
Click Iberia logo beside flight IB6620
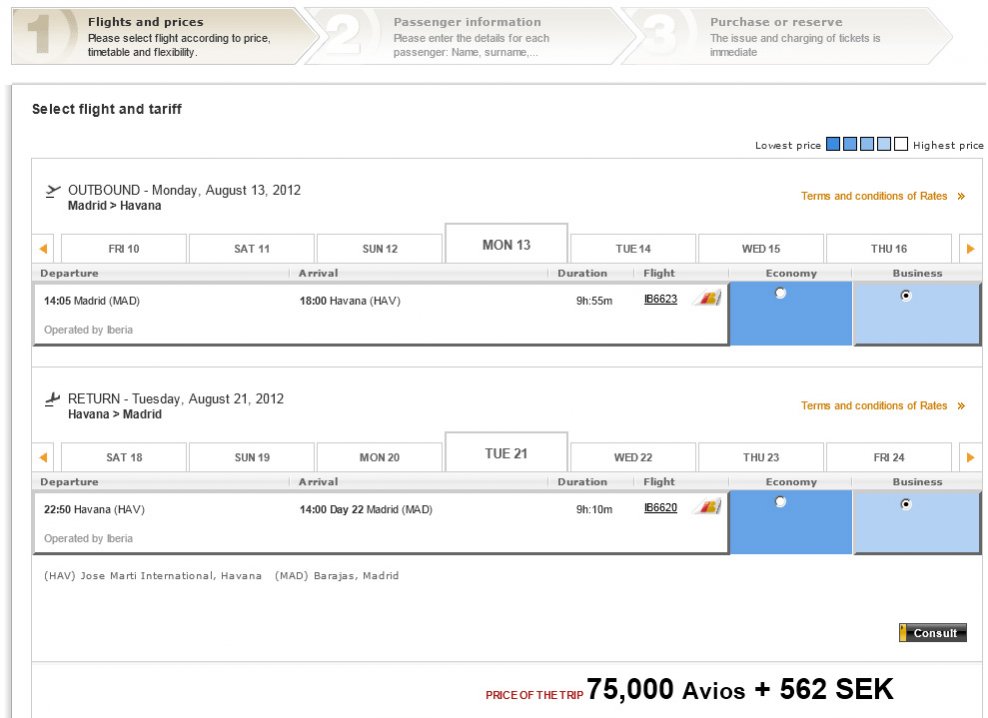click(707, 508)
